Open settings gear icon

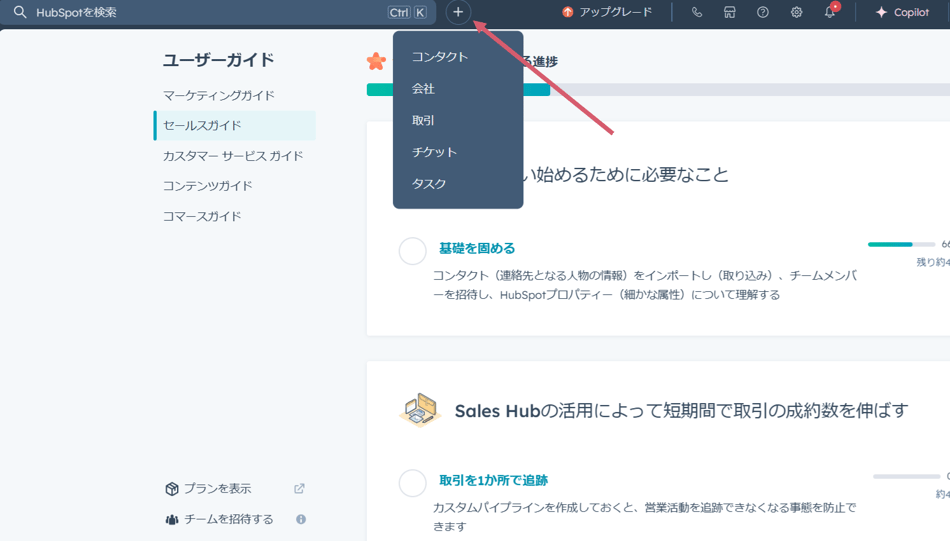pyautogui.click(x=796, y=12)
